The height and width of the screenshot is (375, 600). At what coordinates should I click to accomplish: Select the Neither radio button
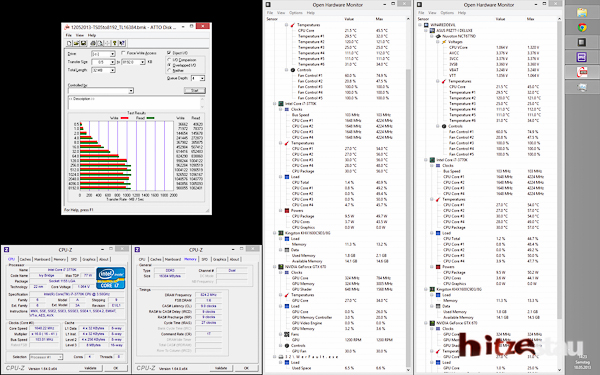169,70
